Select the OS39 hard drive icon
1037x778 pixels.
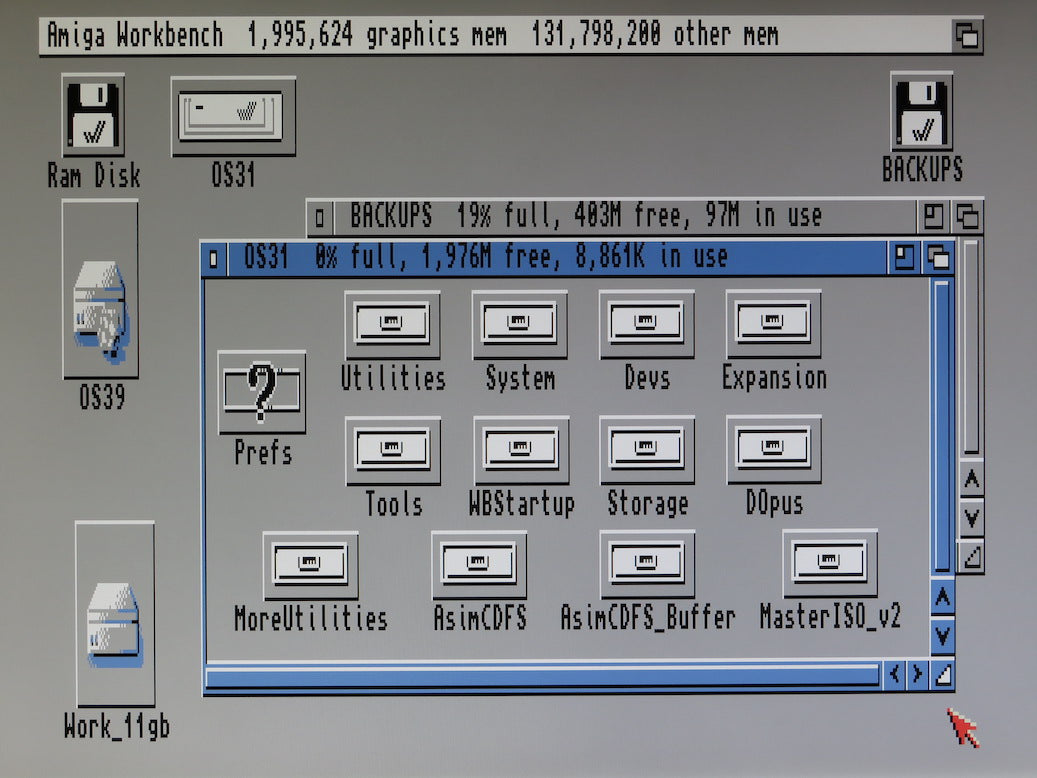click(101, 290)
